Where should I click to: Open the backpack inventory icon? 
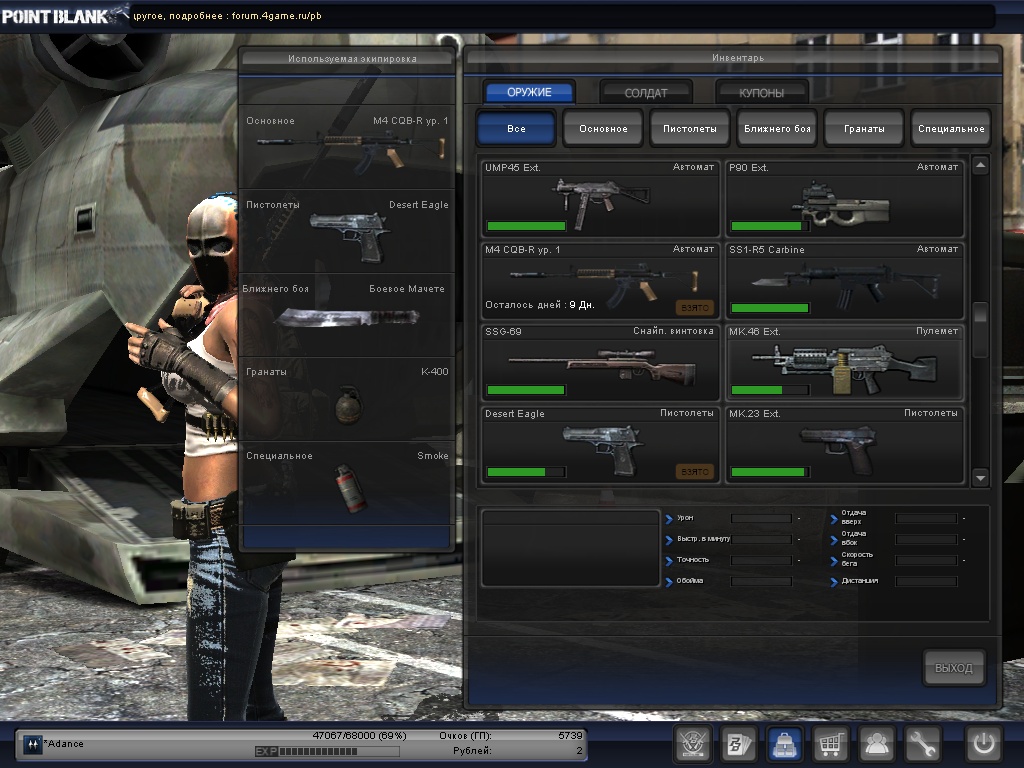(784, 744)
